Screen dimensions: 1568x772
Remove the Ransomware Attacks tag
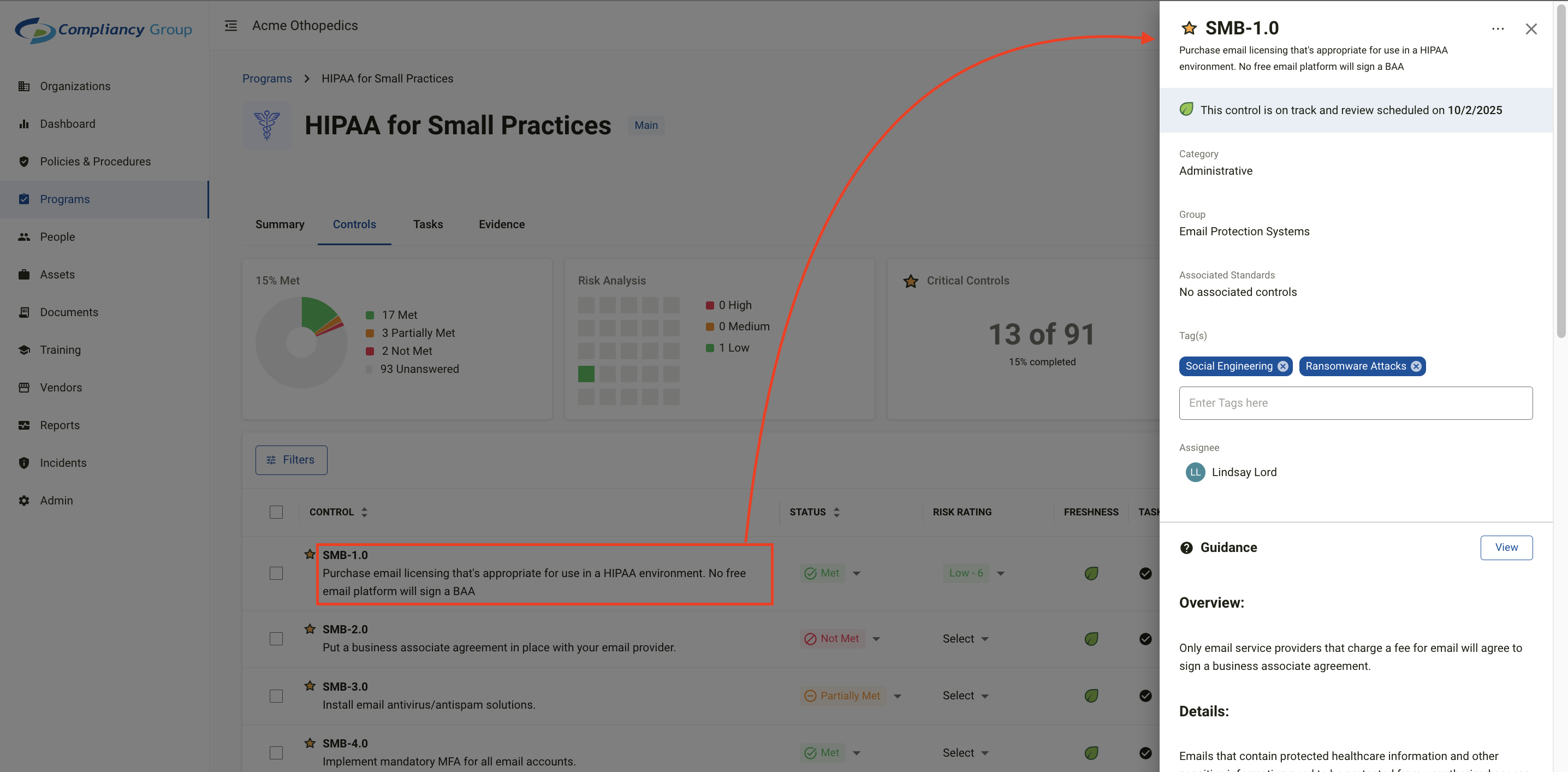[1416, 366]
